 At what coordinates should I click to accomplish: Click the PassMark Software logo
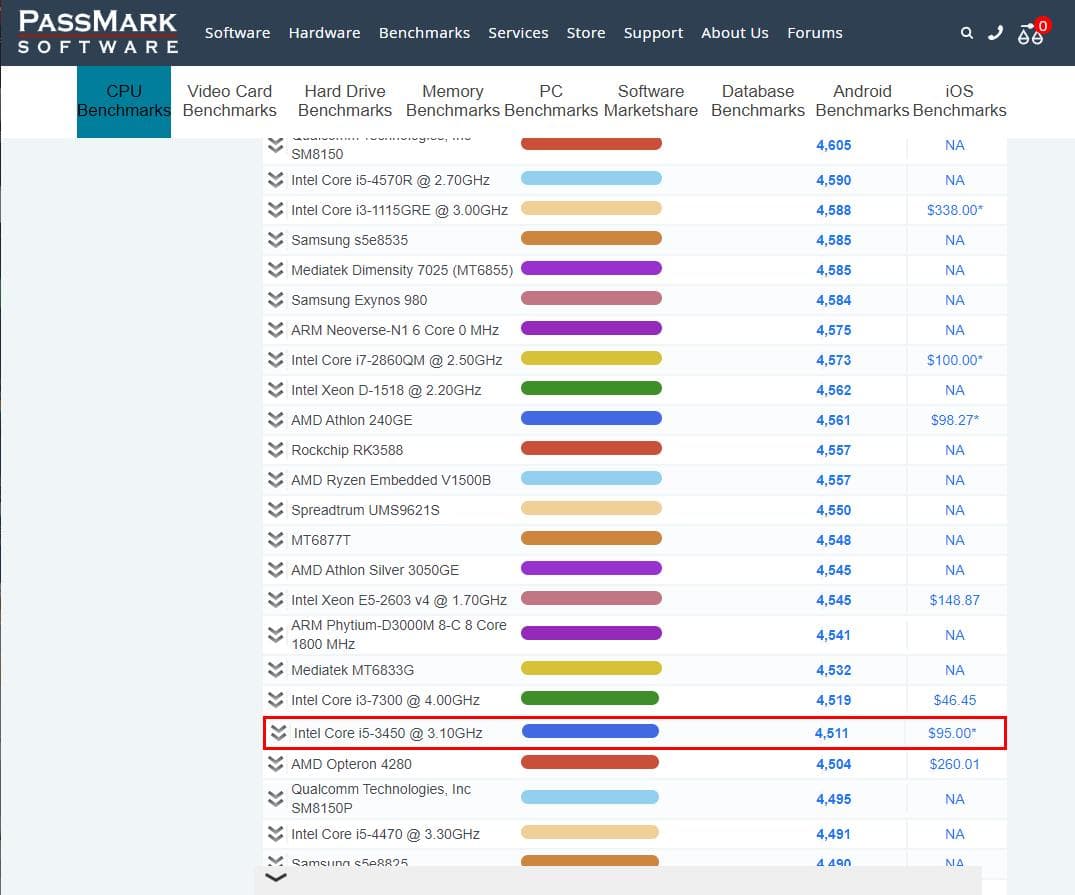[x=98, y=32]
